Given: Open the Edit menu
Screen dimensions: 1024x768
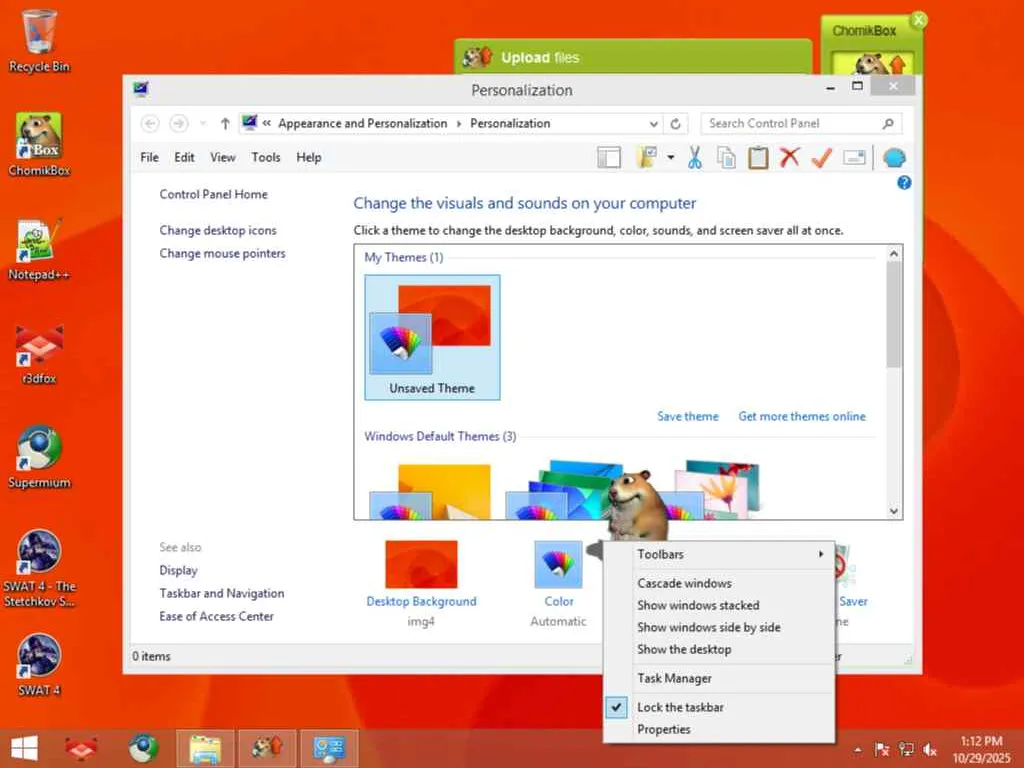Looking at the screenshot, I should click(x=184, y=157).
